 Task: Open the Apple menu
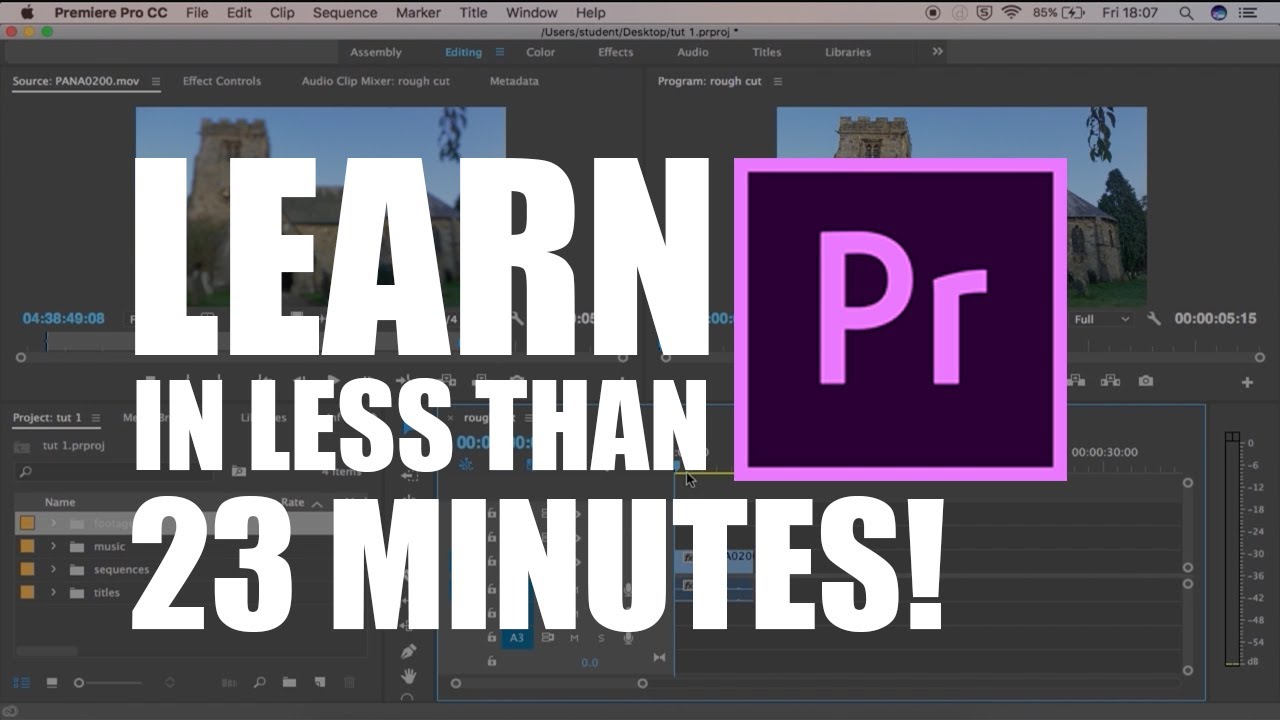[x=26, y=12]
